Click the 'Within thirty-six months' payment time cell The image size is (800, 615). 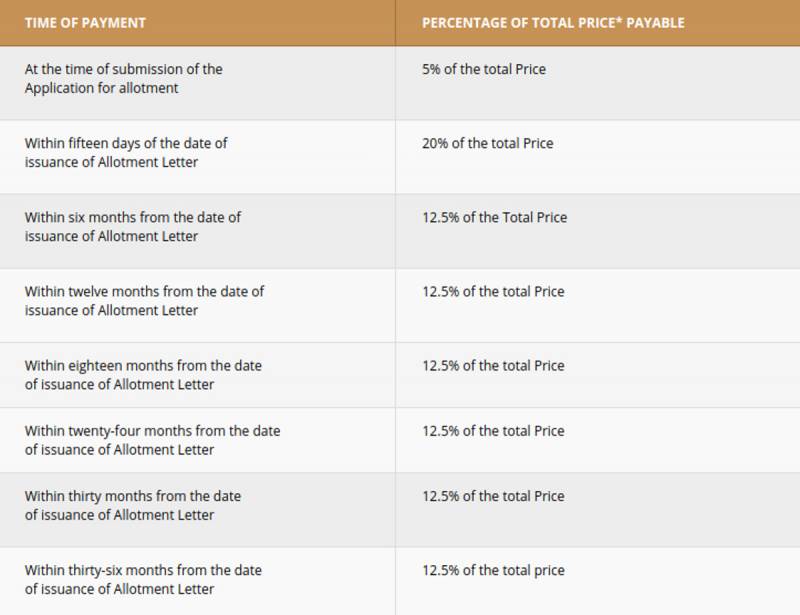tap(143, 580)
